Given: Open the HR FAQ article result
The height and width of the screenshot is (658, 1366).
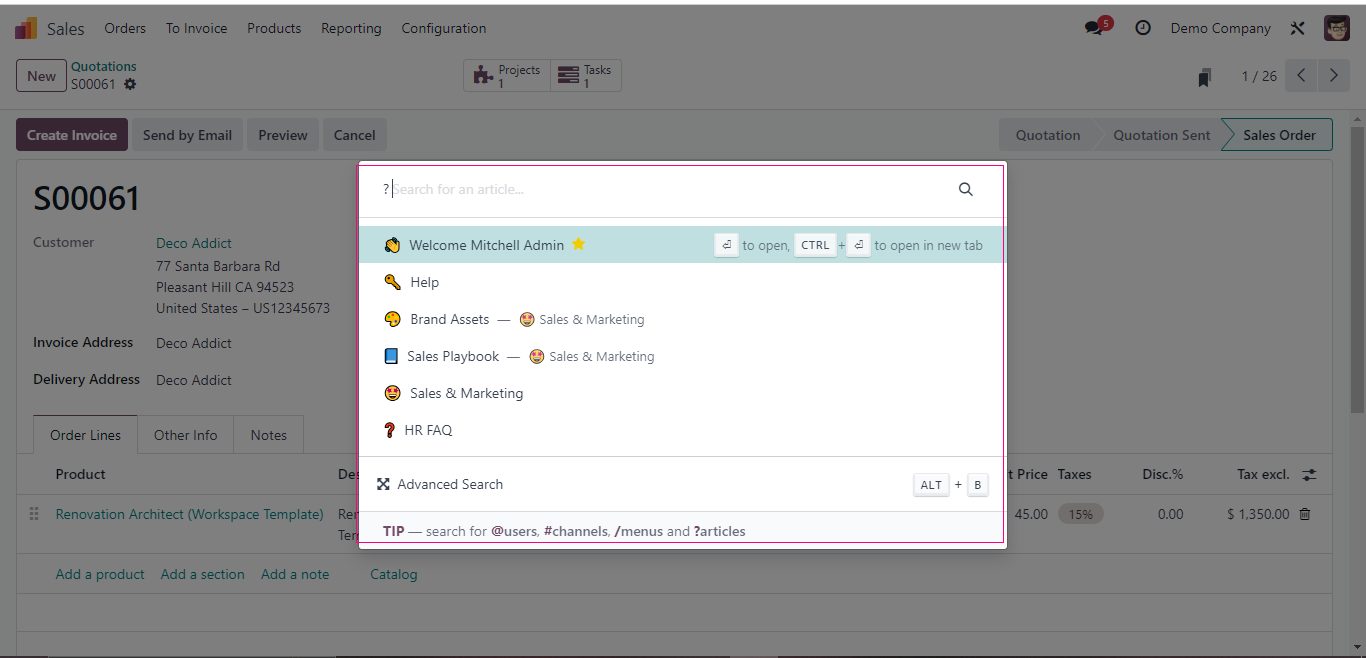Looking at the screenshot, I should (682, 430).
